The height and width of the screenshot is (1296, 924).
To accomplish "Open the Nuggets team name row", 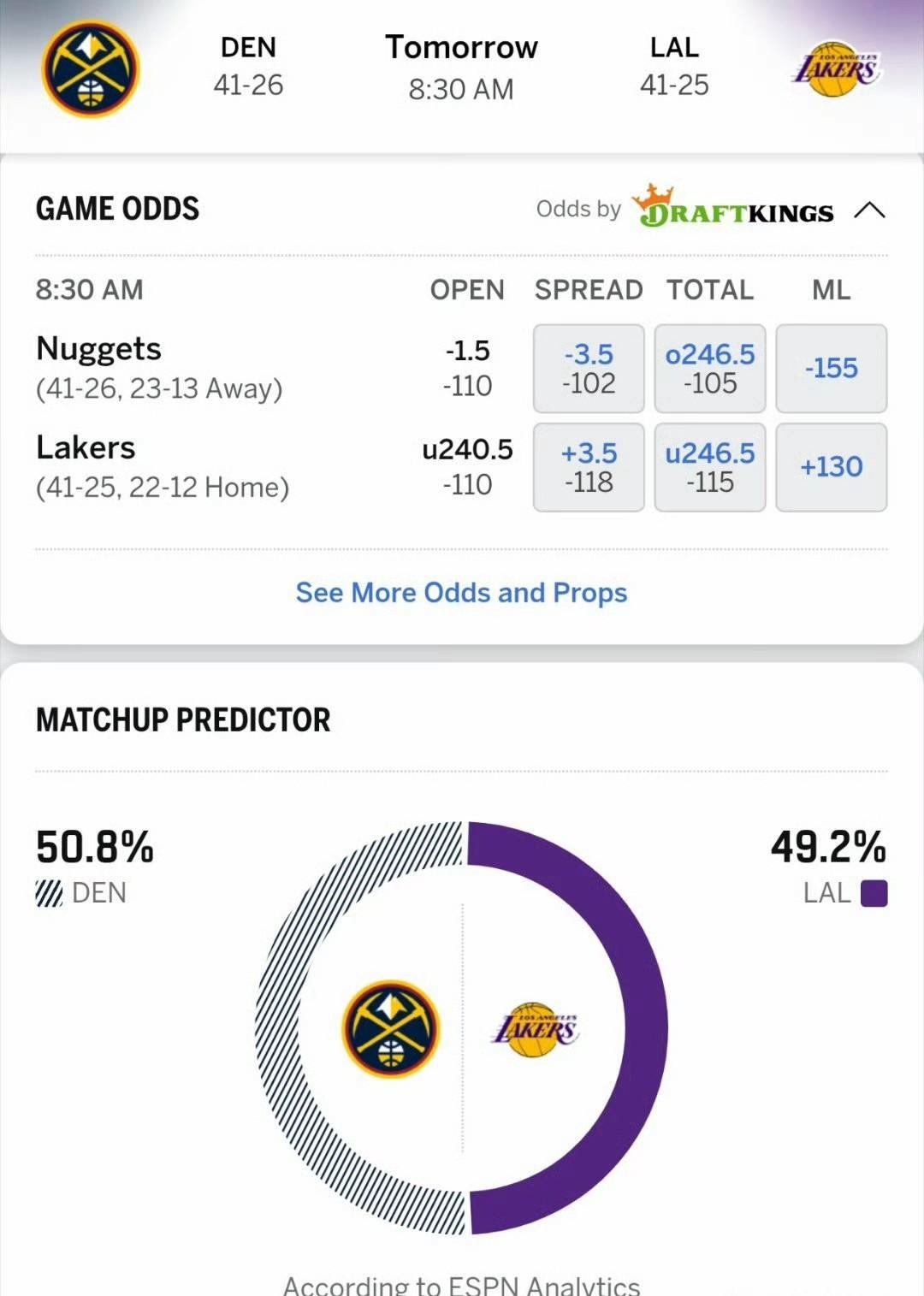I will coord(159,368).
